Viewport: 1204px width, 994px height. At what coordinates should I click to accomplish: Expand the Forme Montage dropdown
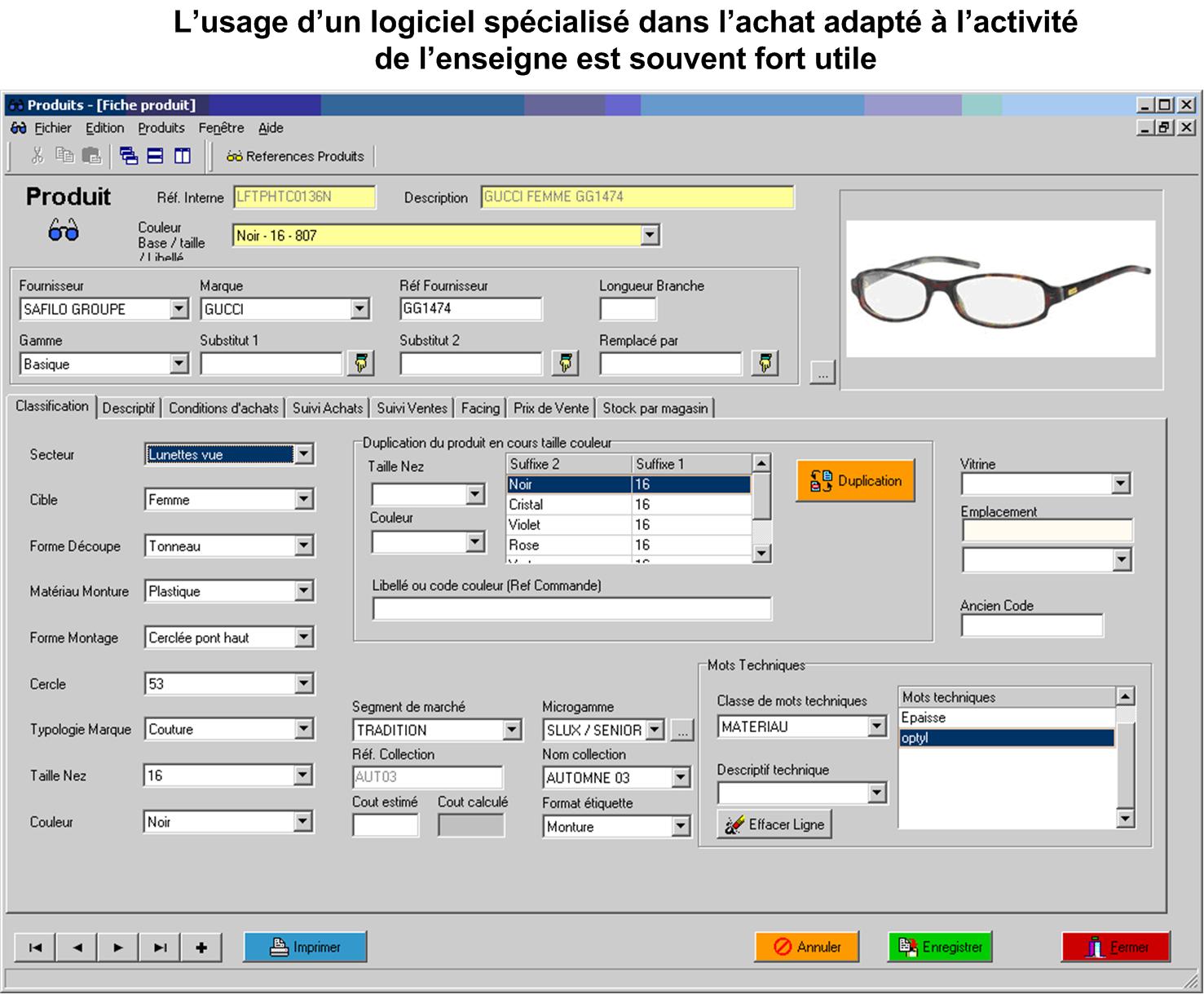(x=303, y=638)
